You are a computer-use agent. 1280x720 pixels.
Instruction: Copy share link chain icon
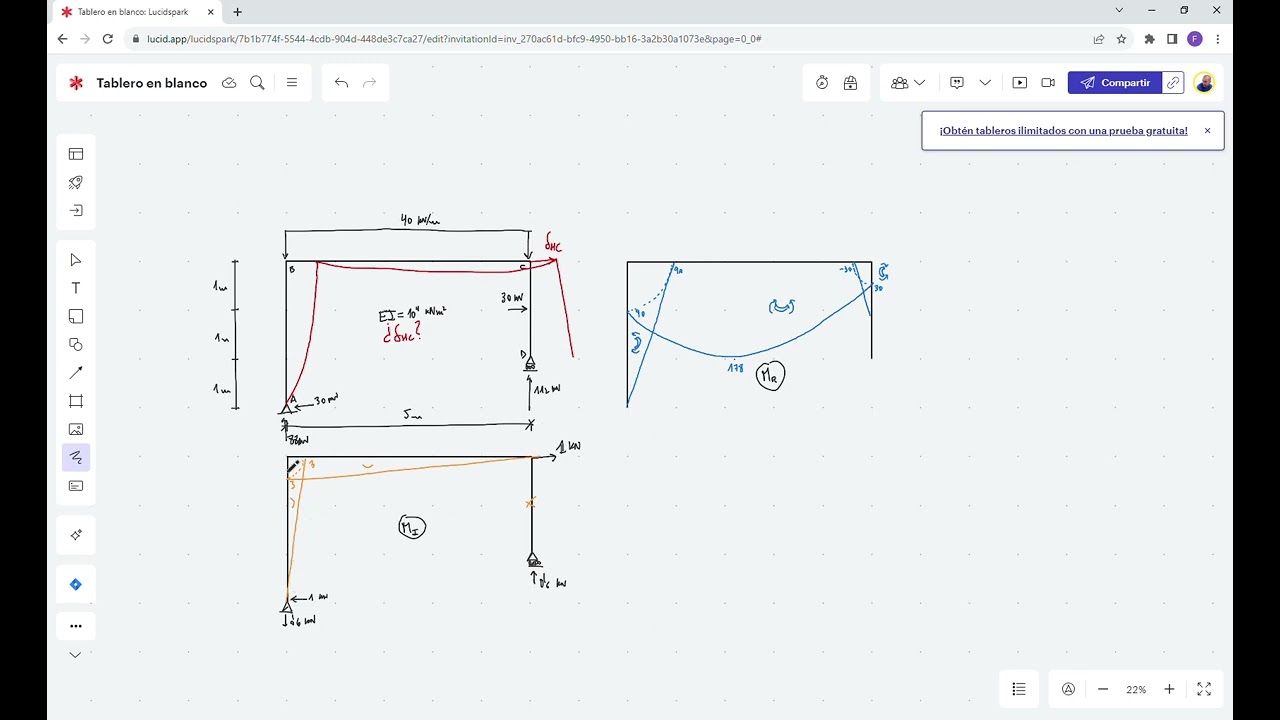tap(1174, 83)
